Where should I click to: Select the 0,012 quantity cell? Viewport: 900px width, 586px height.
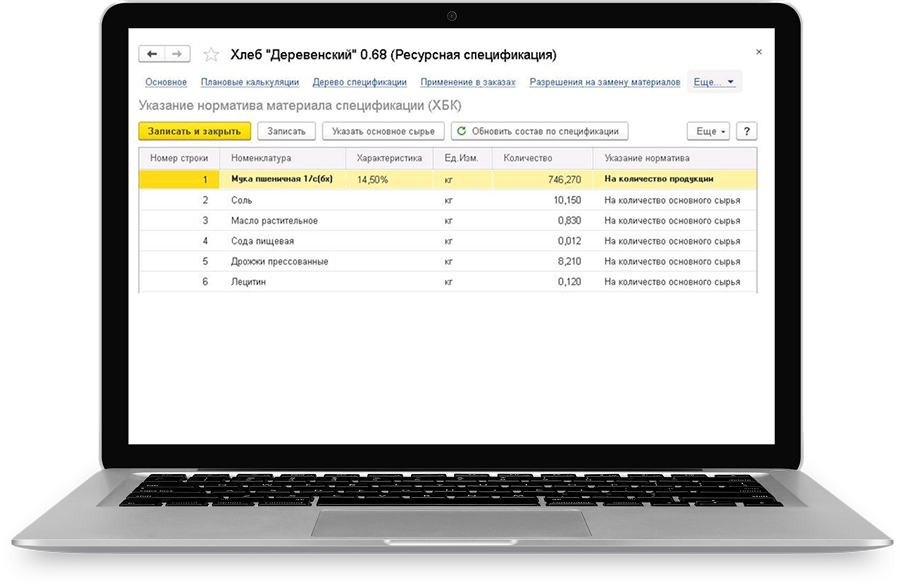[542, 241]
